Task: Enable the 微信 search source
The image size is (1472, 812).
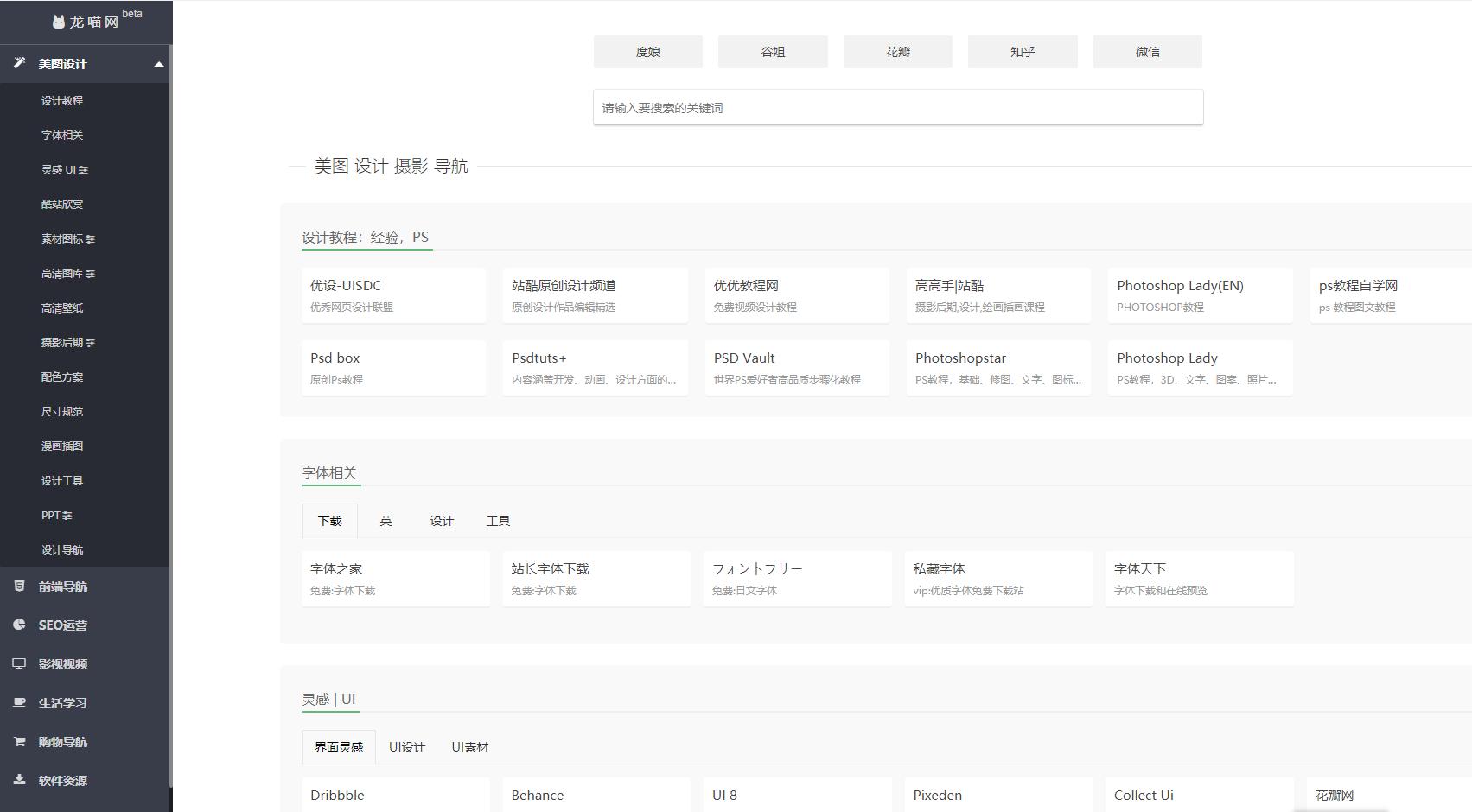Action: [1147, 51]
